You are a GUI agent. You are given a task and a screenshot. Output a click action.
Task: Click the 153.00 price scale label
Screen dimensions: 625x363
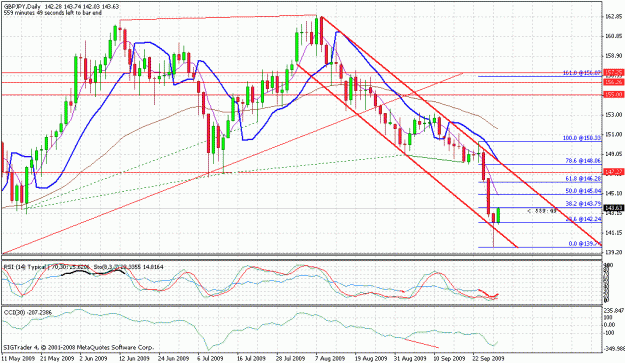click(x=614, y=115)
